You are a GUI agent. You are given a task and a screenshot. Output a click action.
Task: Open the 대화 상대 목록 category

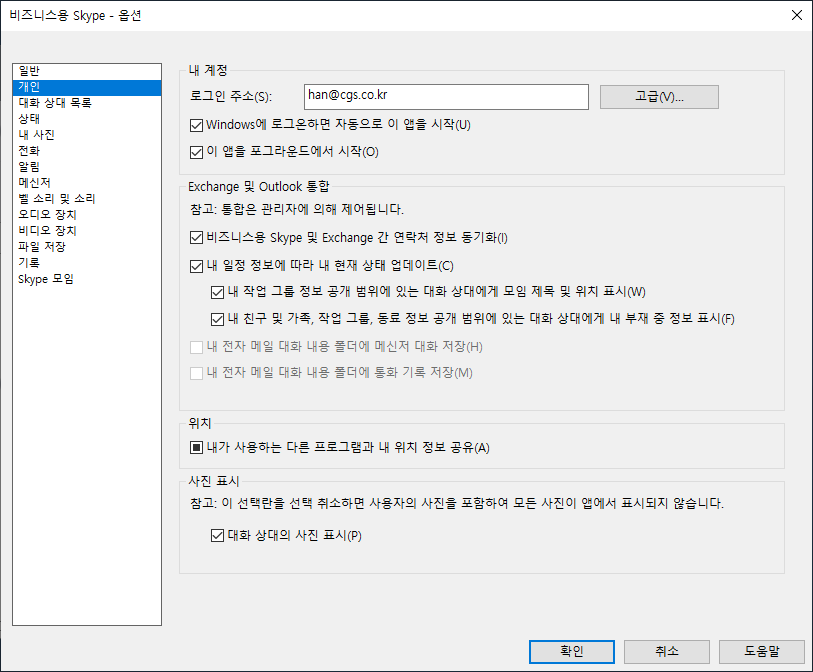click(87, 103)
